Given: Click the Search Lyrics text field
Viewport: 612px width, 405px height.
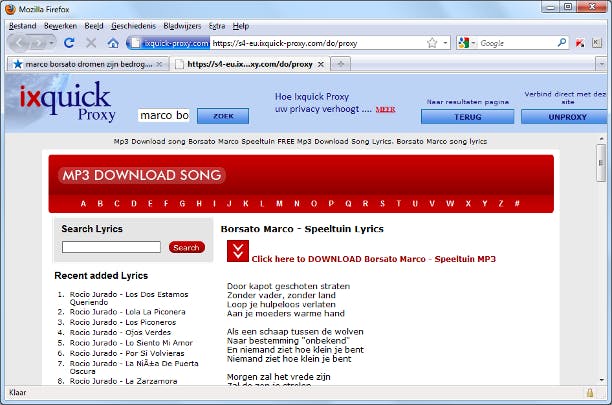Looking at the screenshot, I should point(111,247).
